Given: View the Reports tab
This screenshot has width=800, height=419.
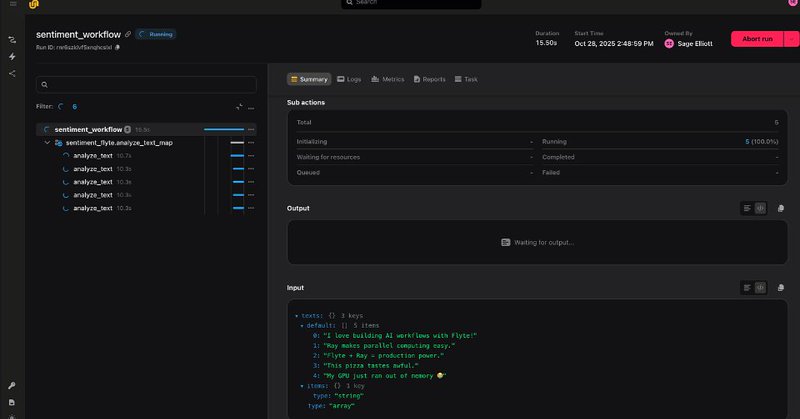Looking at the screenshot, I should point(430,79).
